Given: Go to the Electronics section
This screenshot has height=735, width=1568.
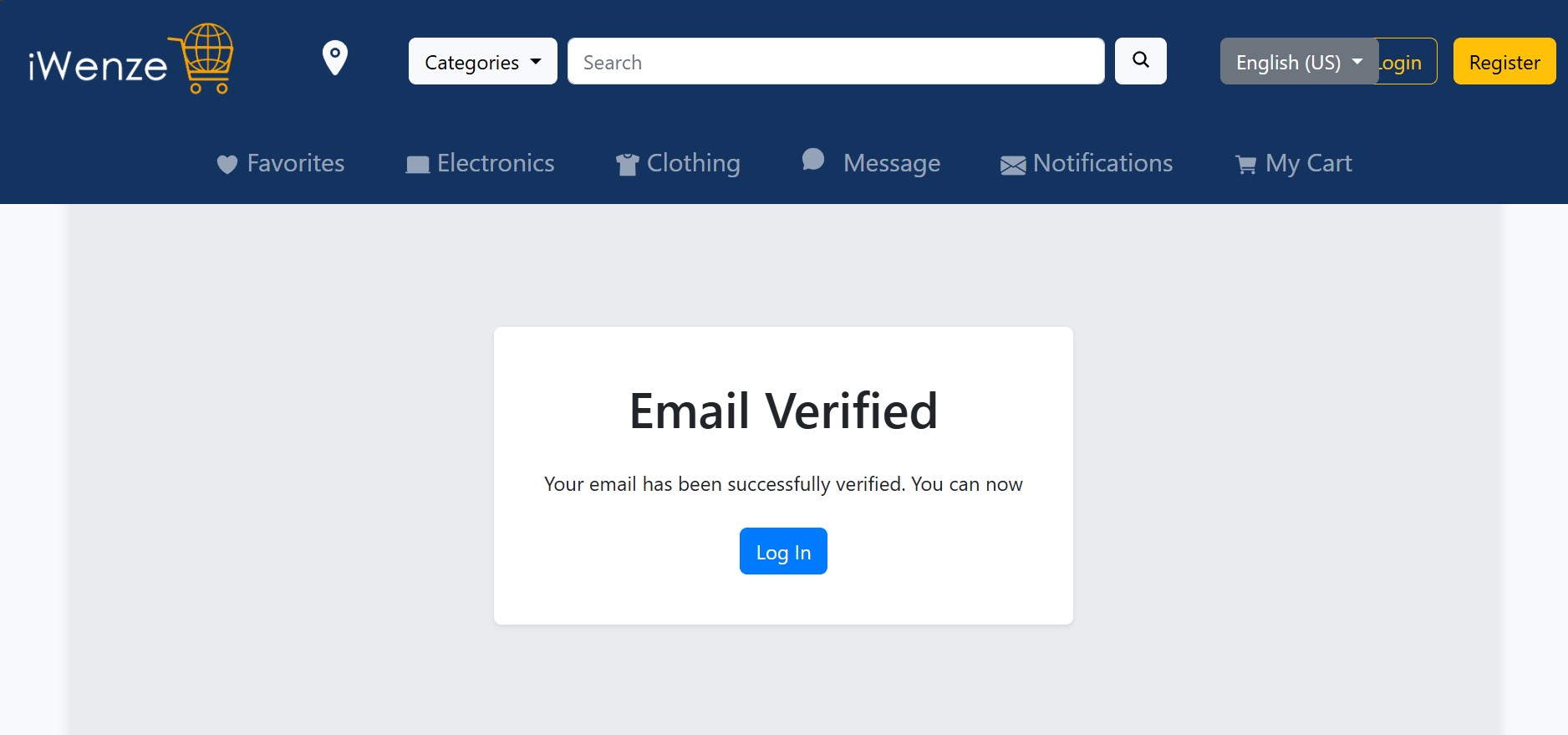Looking at the screenshot, I should click(x=481, y=163).
